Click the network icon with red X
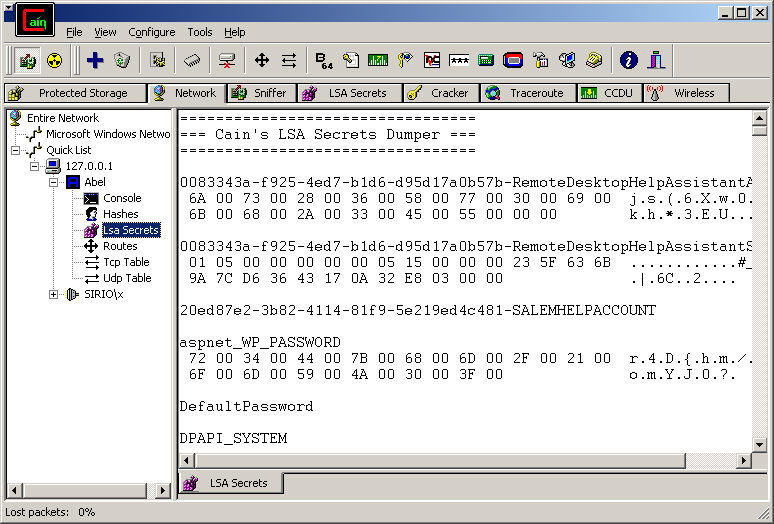 pos(227,61)
